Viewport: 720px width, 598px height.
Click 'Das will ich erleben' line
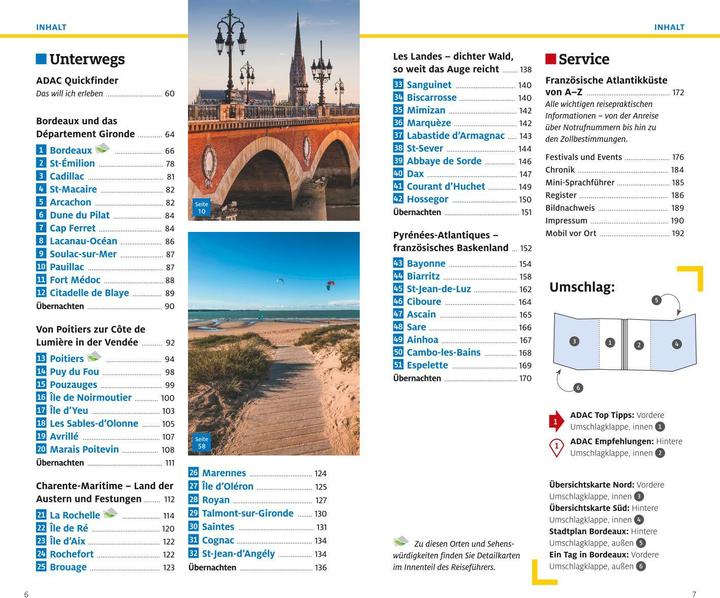[x=105, y=94]
